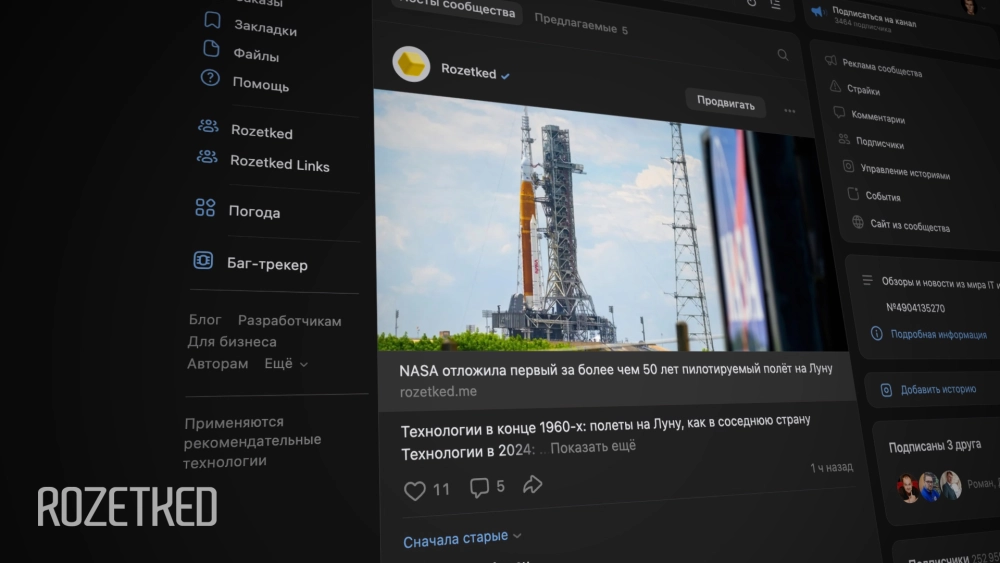1000x563 pixels.
Task: Click the Сайт из сообщества globe icon
Action: (x=858, y=222)
